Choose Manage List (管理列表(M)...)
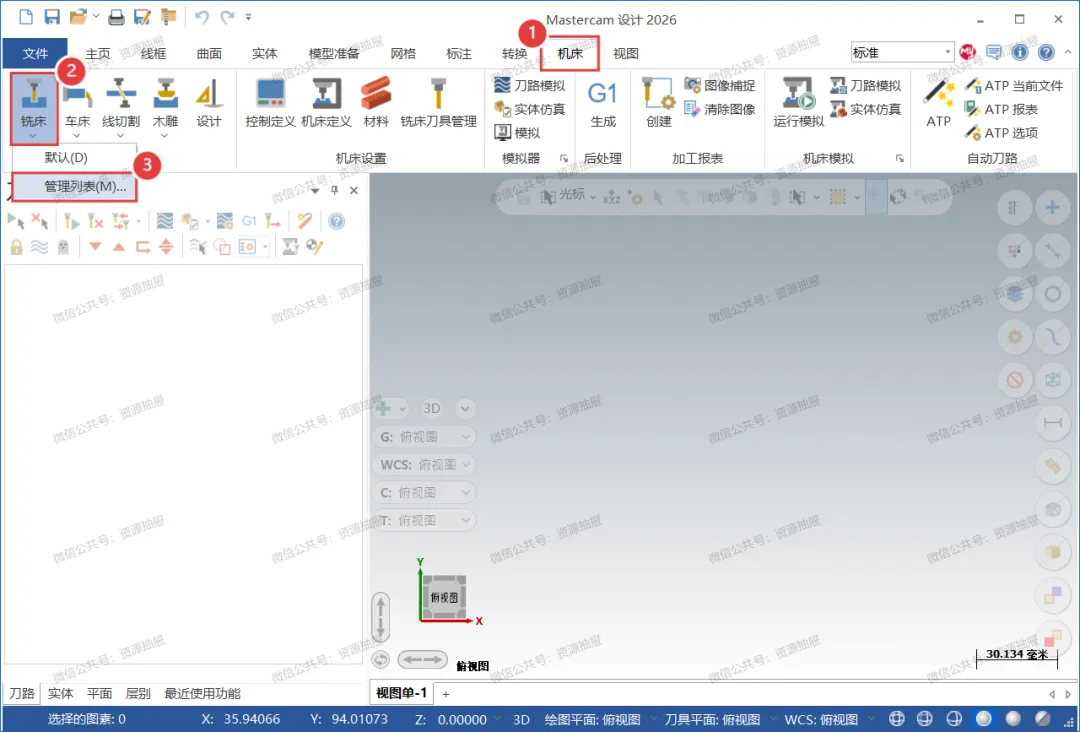 (74, 187)
